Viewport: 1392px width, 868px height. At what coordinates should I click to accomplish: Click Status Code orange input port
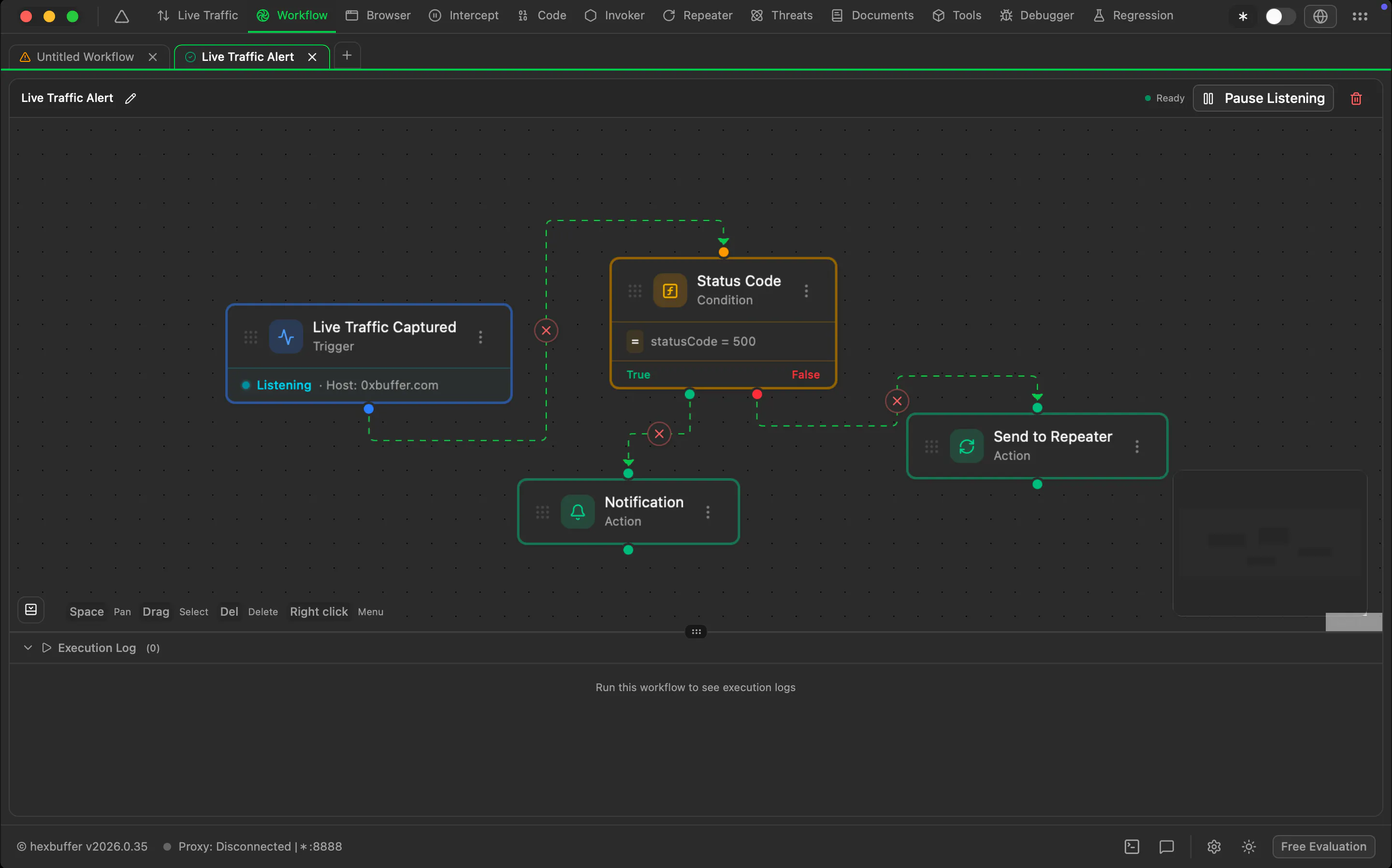tap(723, 252)
